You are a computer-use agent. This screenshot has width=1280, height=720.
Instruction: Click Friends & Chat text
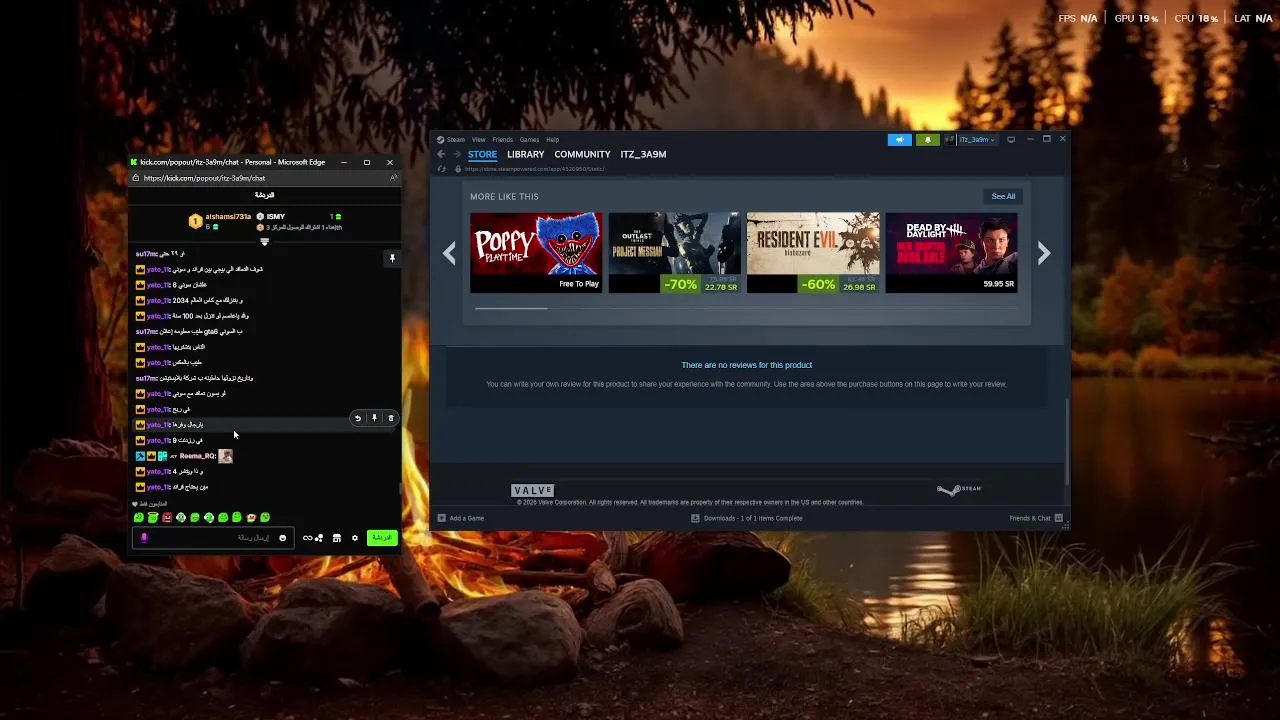tap(1030, 518)
